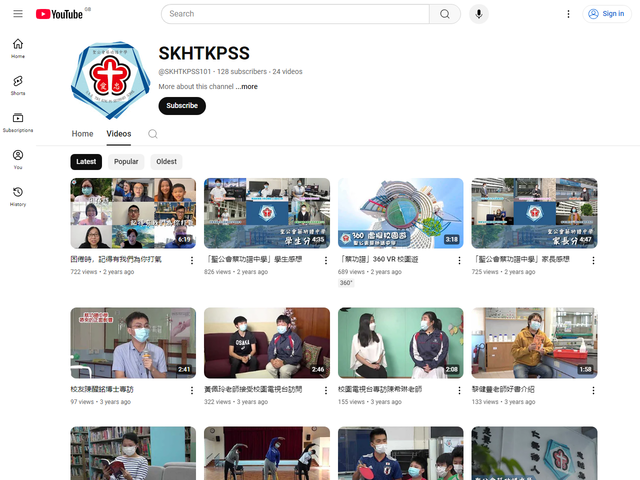
Task: Open the top-right settings kebab menu
Action: click(x=568, y=14)
